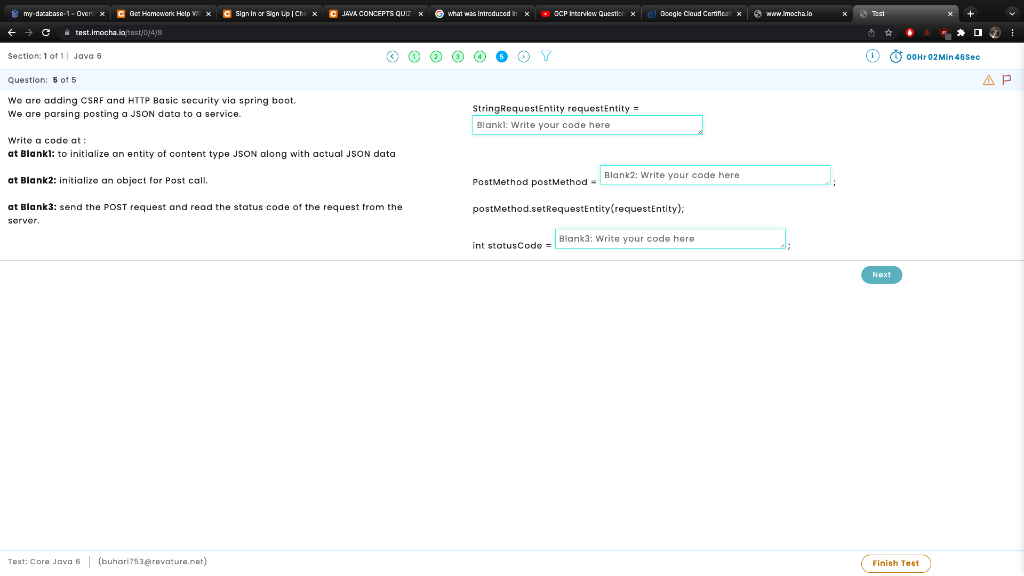Click browser forward arrow
Viewport: 1024px width, 576px height.
click(x=29, y=32)
